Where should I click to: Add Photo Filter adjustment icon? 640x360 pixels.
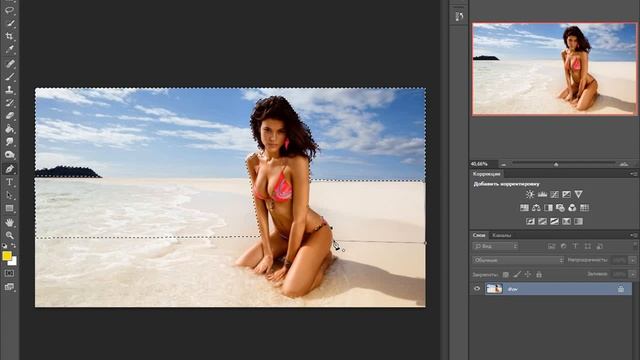click(560, 208)
